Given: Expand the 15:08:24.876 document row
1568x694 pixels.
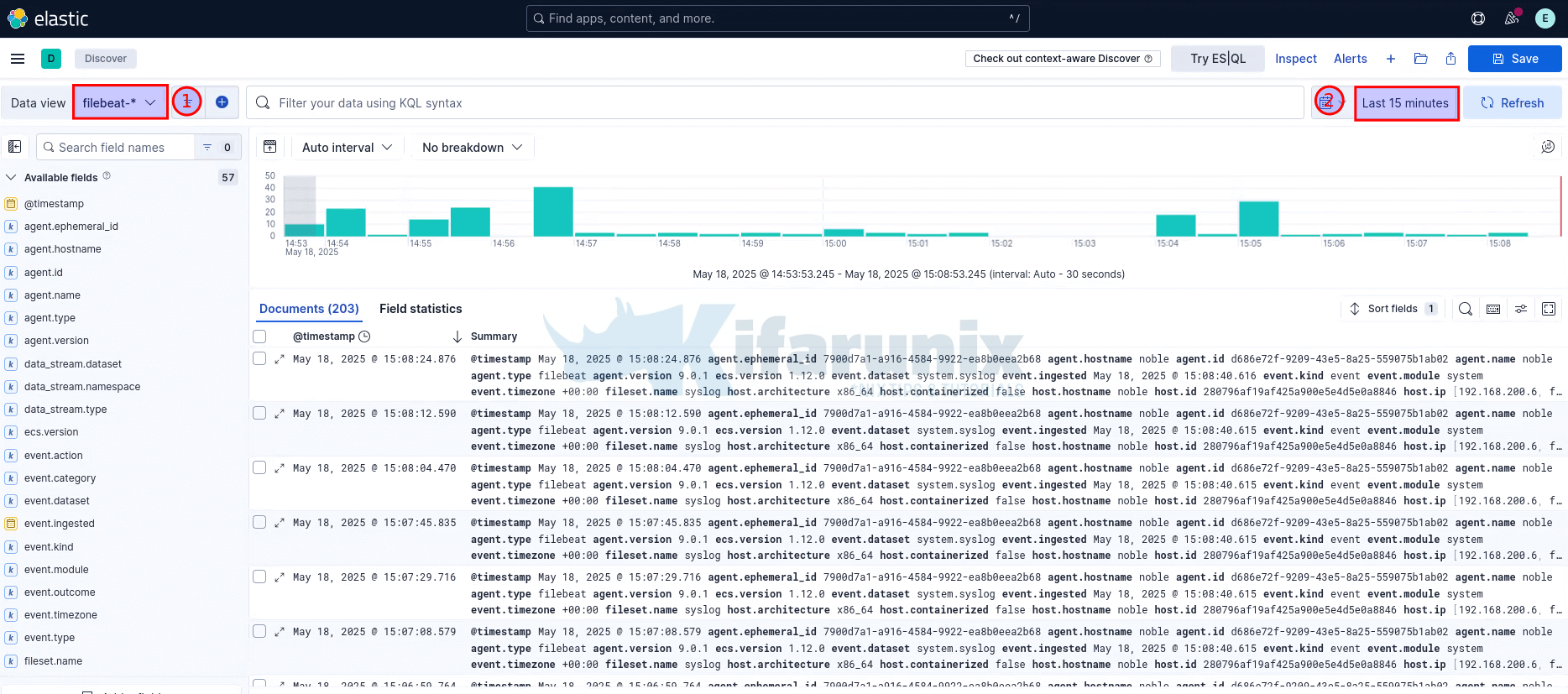Looking at the screenshot, I should [280, 359].
